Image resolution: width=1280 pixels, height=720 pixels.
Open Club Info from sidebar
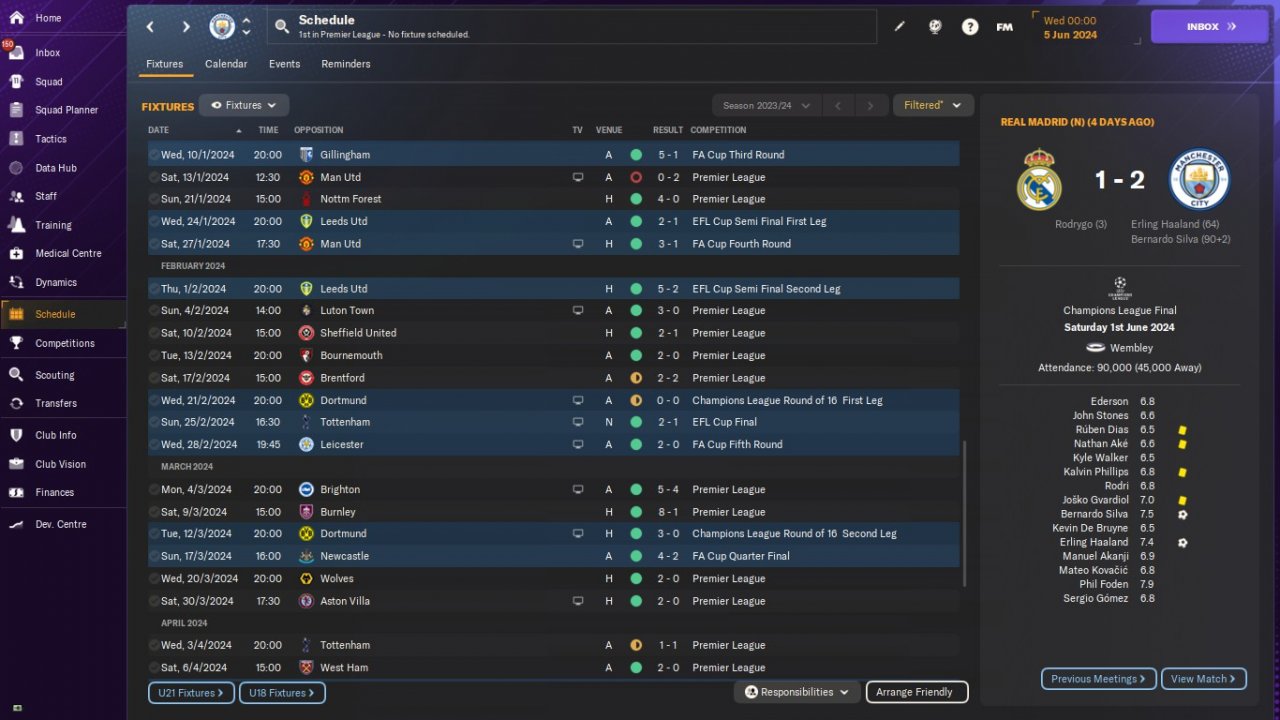pos(55,435)
